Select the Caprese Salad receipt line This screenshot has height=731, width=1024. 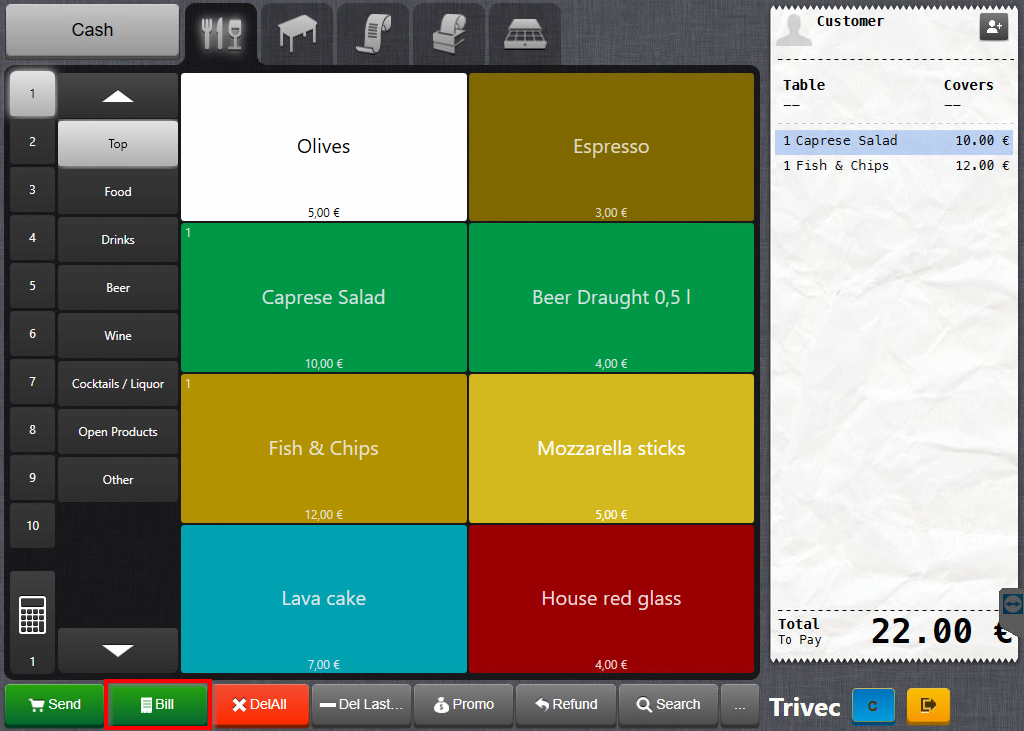(x=894, y=141)
